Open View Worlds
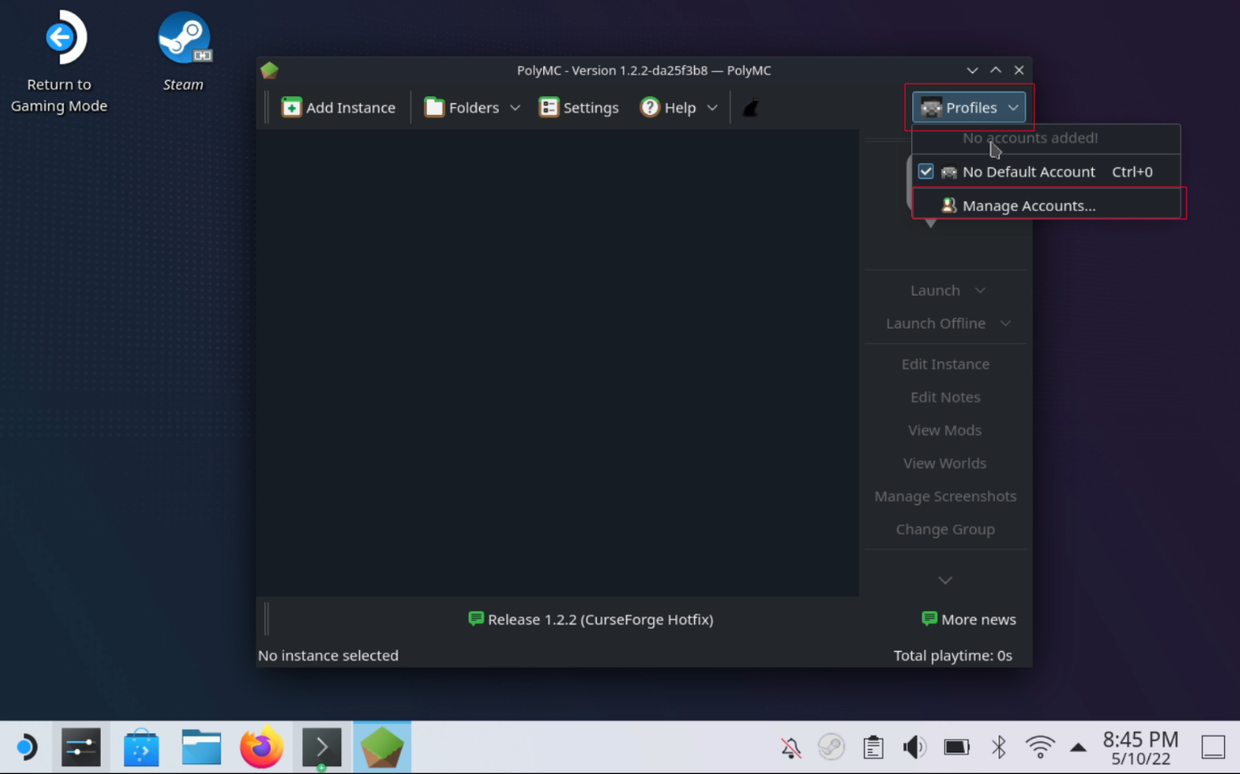1240x774 pixels. coord(945,463)
